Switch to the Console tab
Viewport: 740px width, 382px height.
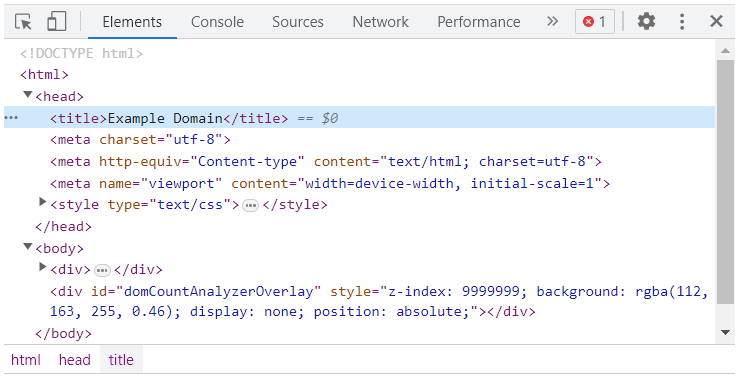tap(218, 22)
